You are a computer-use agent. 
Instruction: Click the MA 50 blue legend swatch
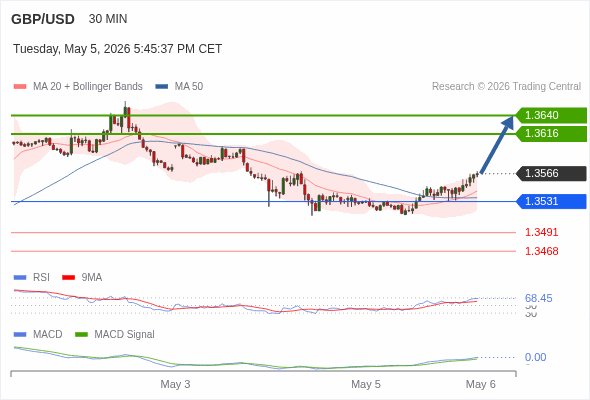(x=162, y=87)
